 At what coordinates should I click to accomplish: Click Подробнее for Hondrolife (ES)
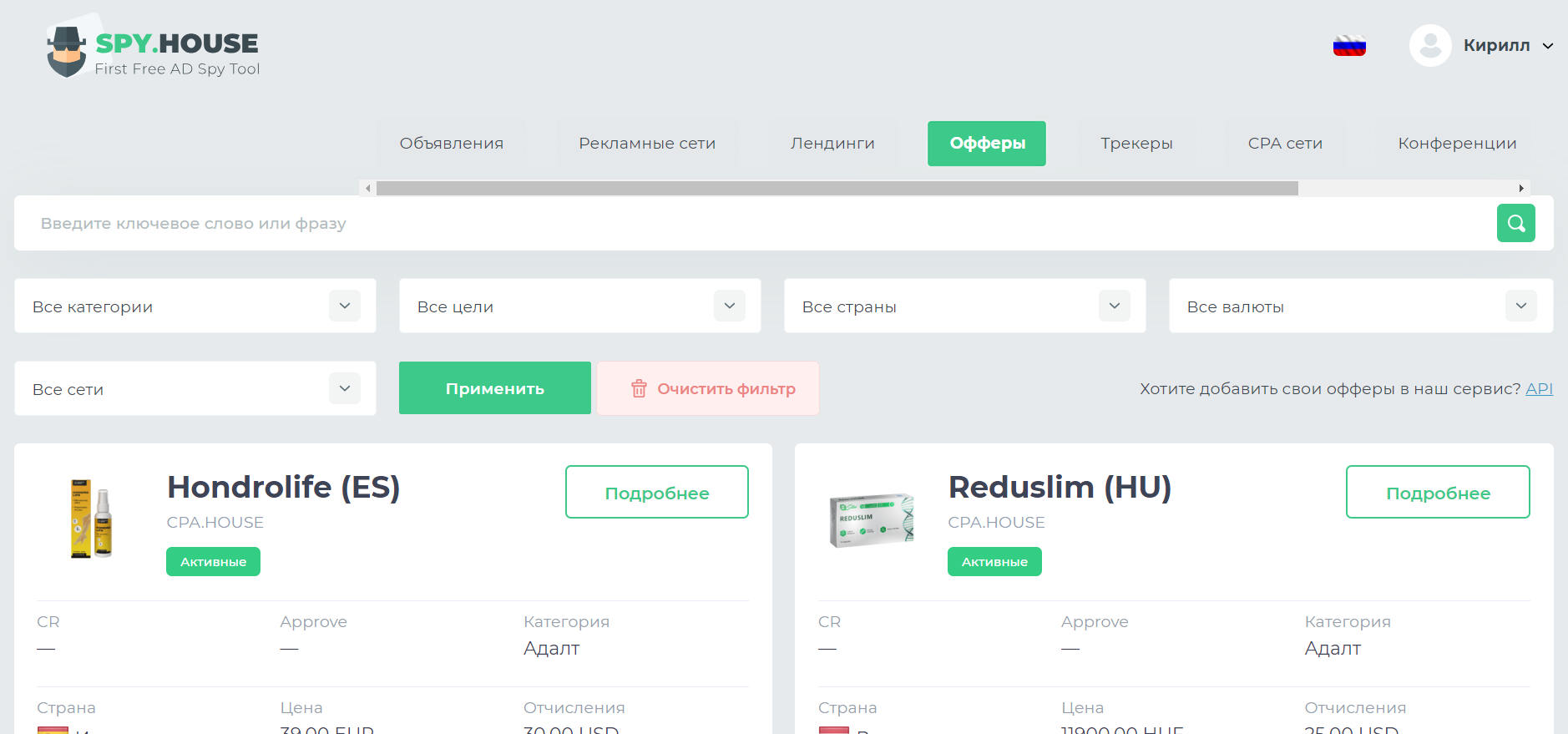pos(657,492)
